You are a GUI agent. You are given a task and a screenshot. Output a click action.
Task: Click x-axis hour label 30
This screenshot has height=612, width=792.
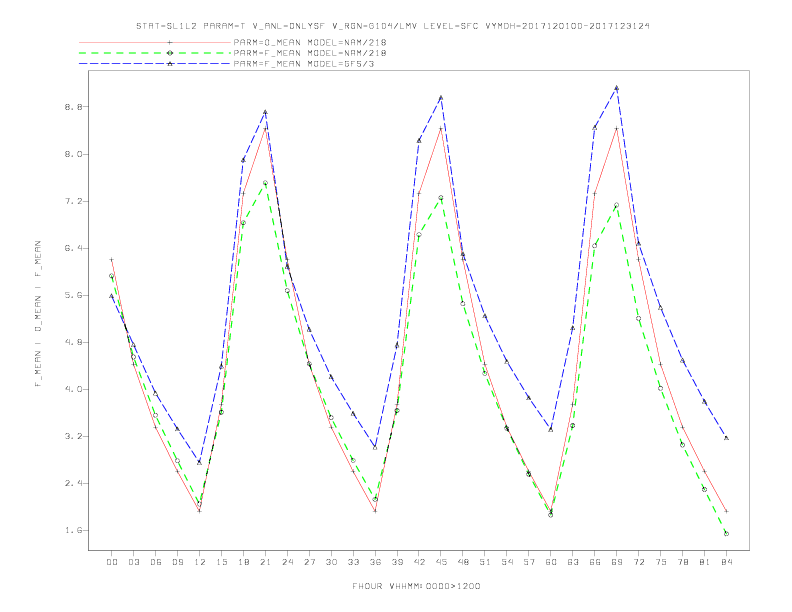click(331, 562)
